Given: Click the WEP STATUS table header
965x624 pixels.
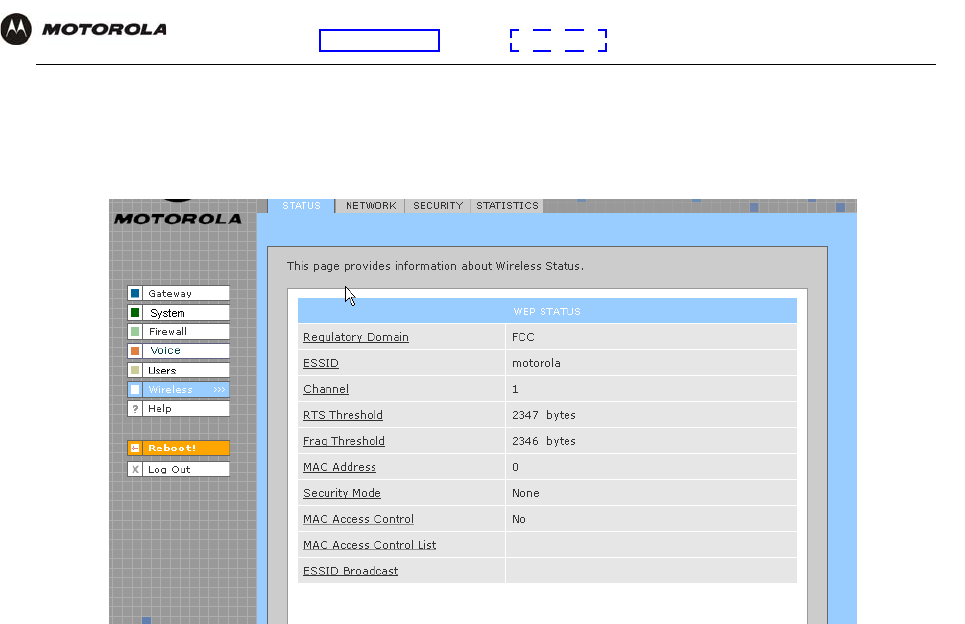Looking at the screenshot, I should [x=547, y=311].
